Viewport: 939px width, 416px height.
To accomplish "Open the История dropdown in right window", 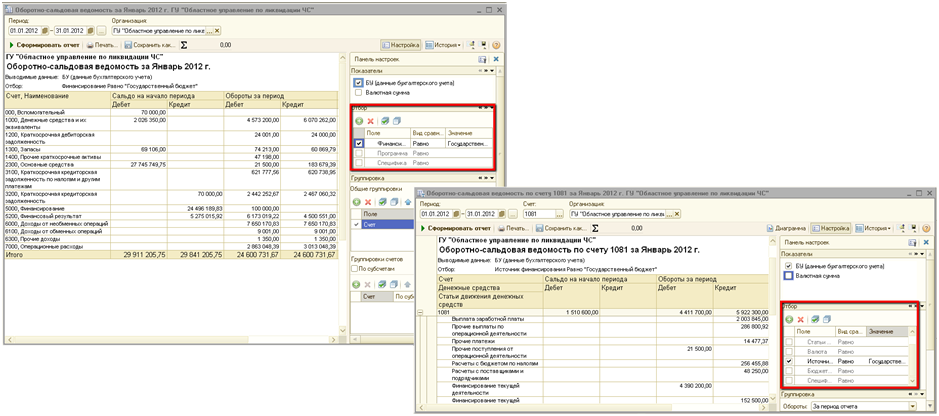I will [878, 228].
